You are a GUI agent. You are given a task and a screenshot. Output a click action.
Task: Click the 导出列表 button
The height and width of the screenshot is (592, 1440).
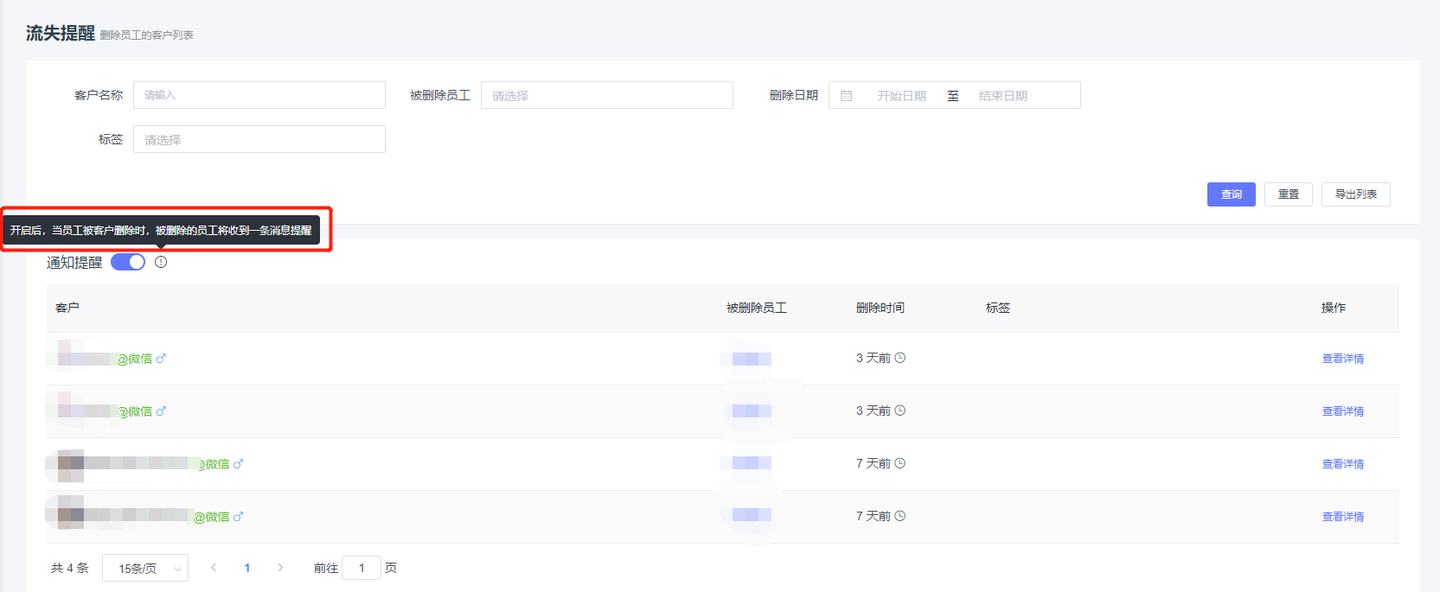1355,195
